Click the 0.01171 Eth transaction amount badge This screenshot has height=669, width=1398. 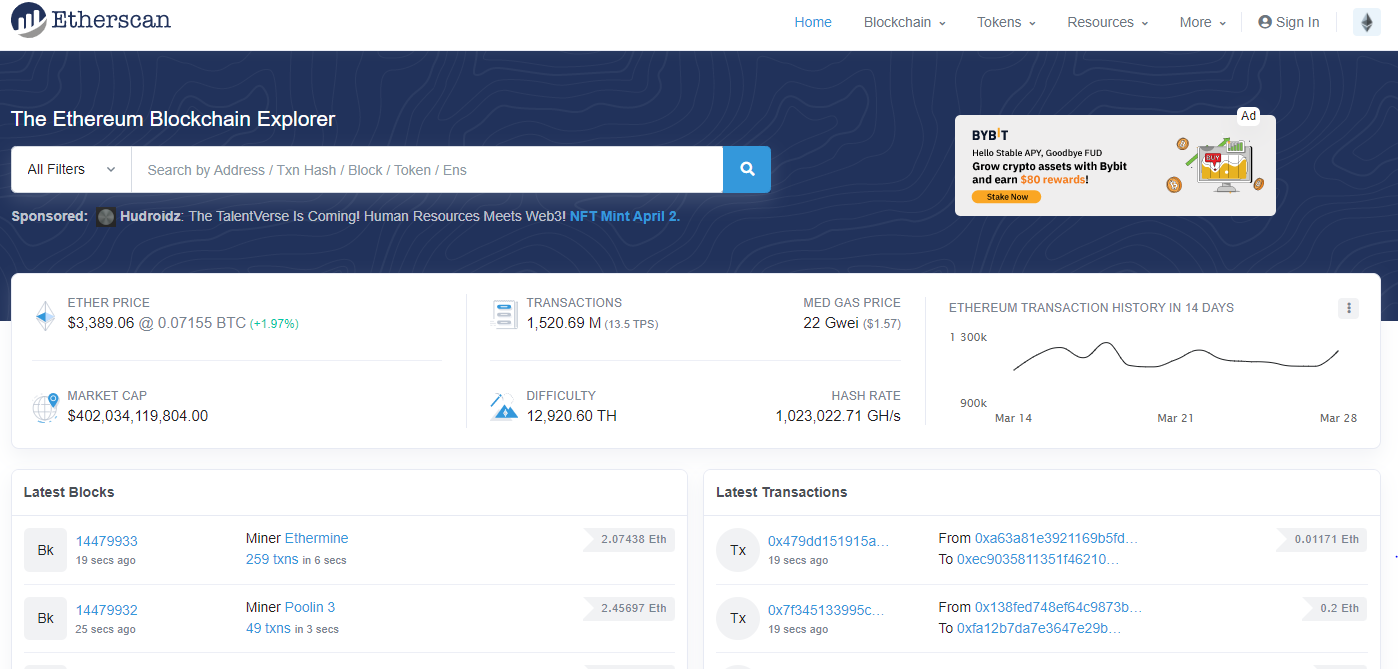[x=1322, y=540]
